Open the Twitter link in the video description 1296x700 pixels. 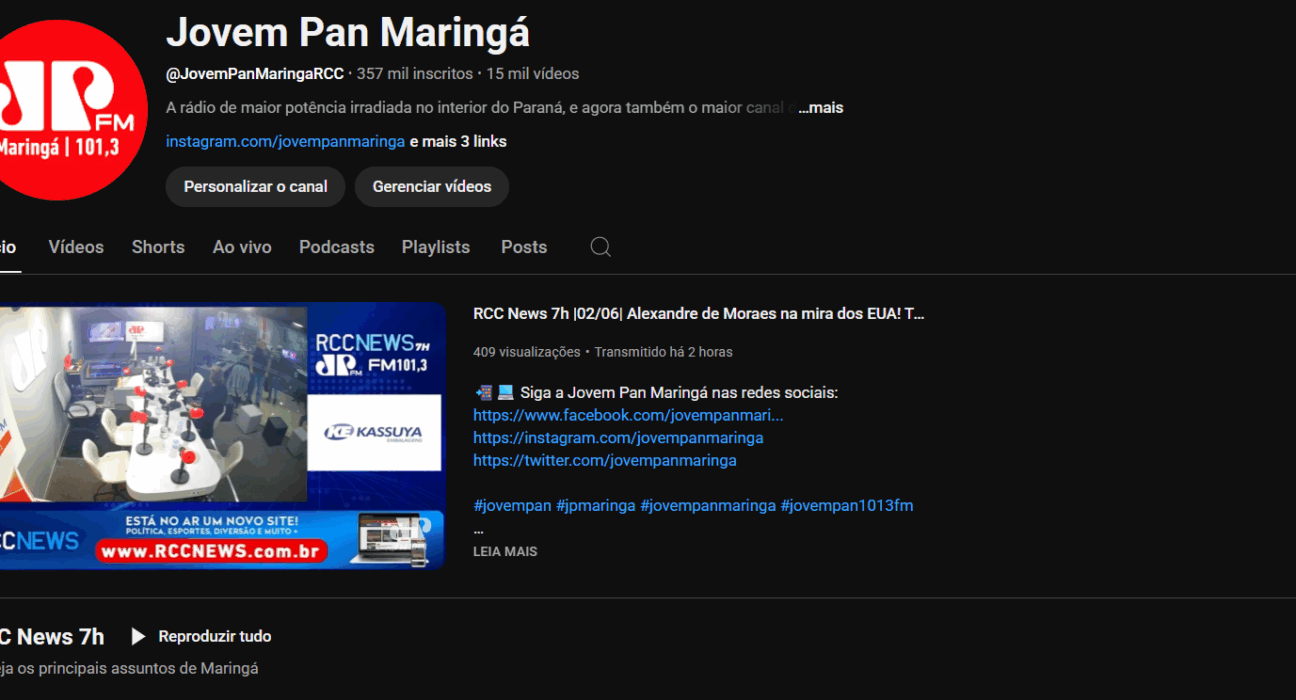605,461
